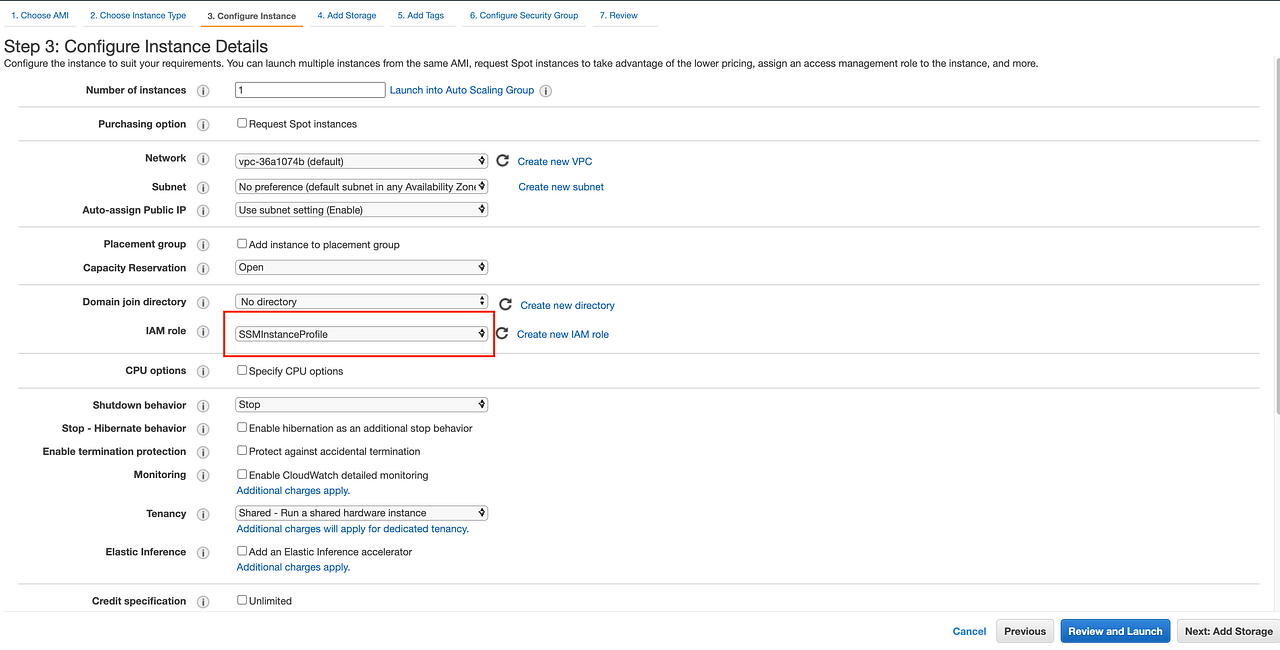Enable hibernation as additional stop behavior

coord(242,427)
